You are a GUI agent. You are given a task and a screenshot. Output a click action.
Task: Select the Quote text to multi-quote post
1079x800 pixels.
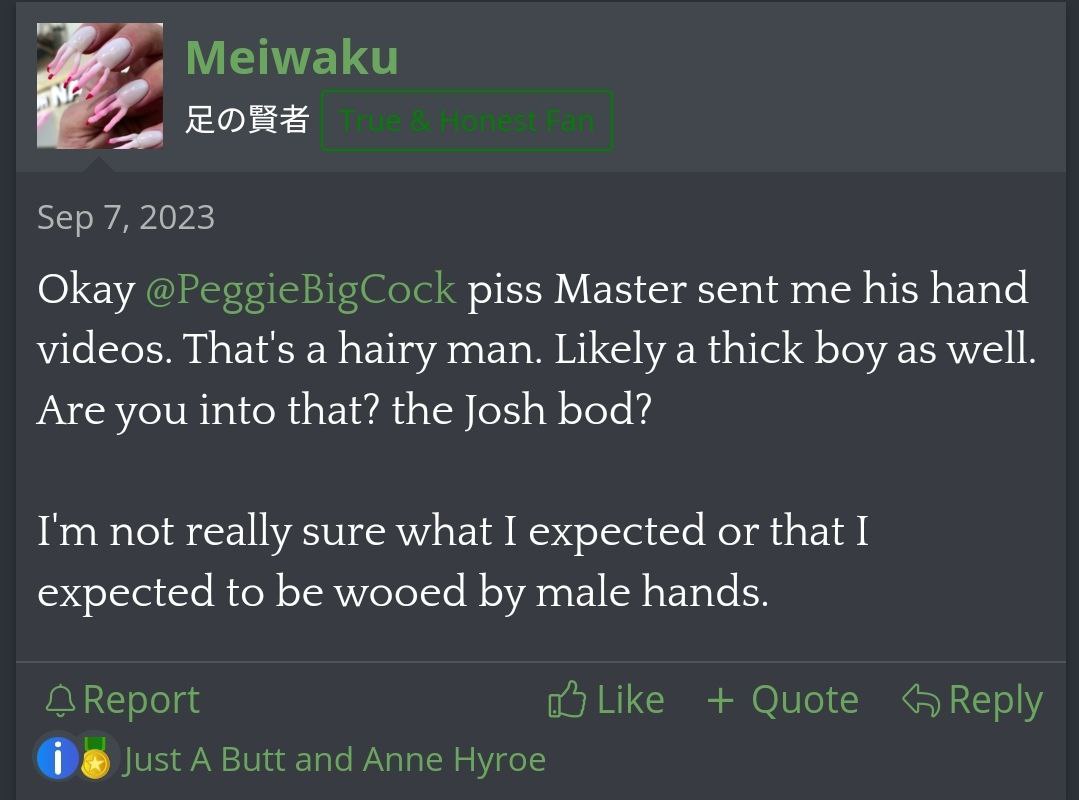(x=805, y=700)
